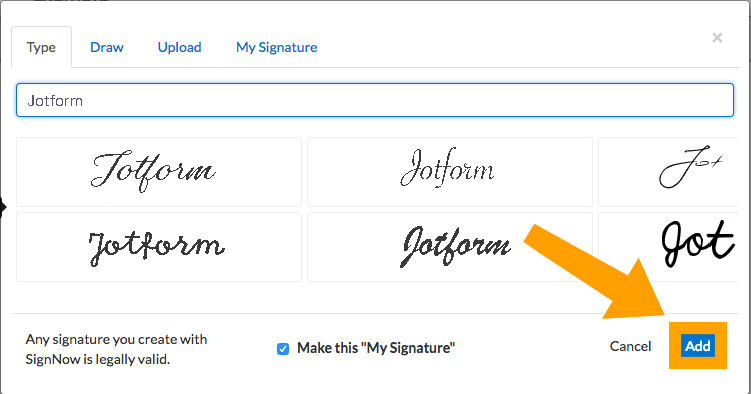This screenshot has width=751, height=394.
Task: Click the blue Add button
Action: [x=698, y=346]
